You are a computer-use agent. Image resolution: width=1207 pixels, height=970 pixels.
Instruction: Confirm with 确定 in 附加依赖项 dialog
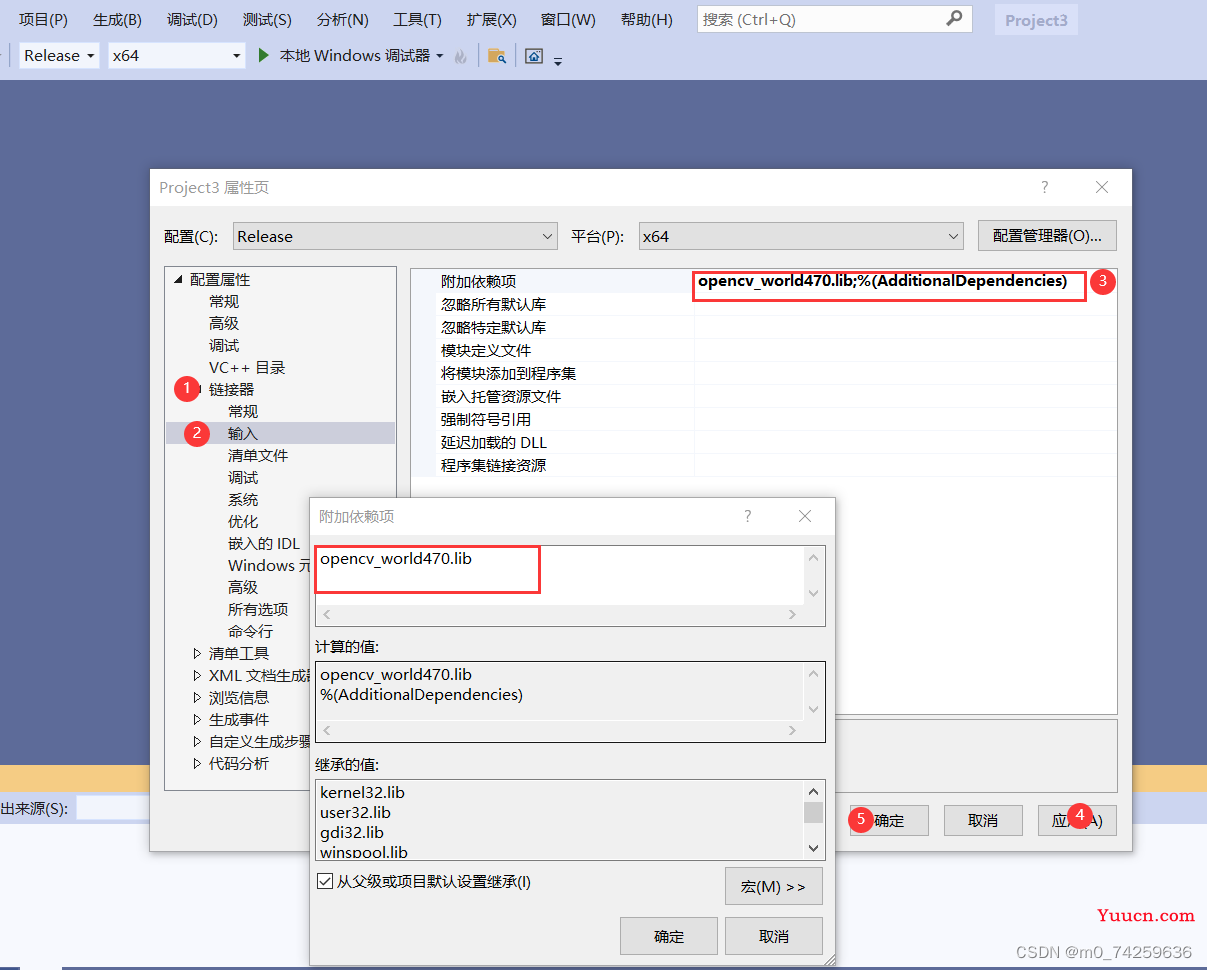(x=669, y=937)
